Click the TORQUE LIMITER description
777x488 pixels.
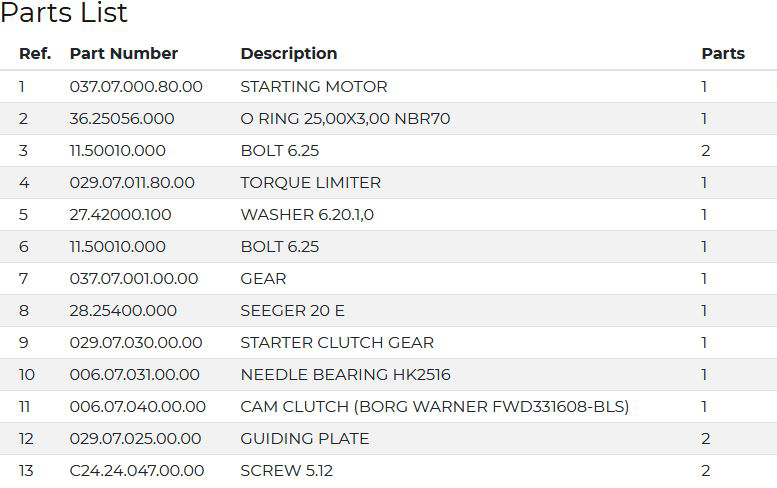310,183
